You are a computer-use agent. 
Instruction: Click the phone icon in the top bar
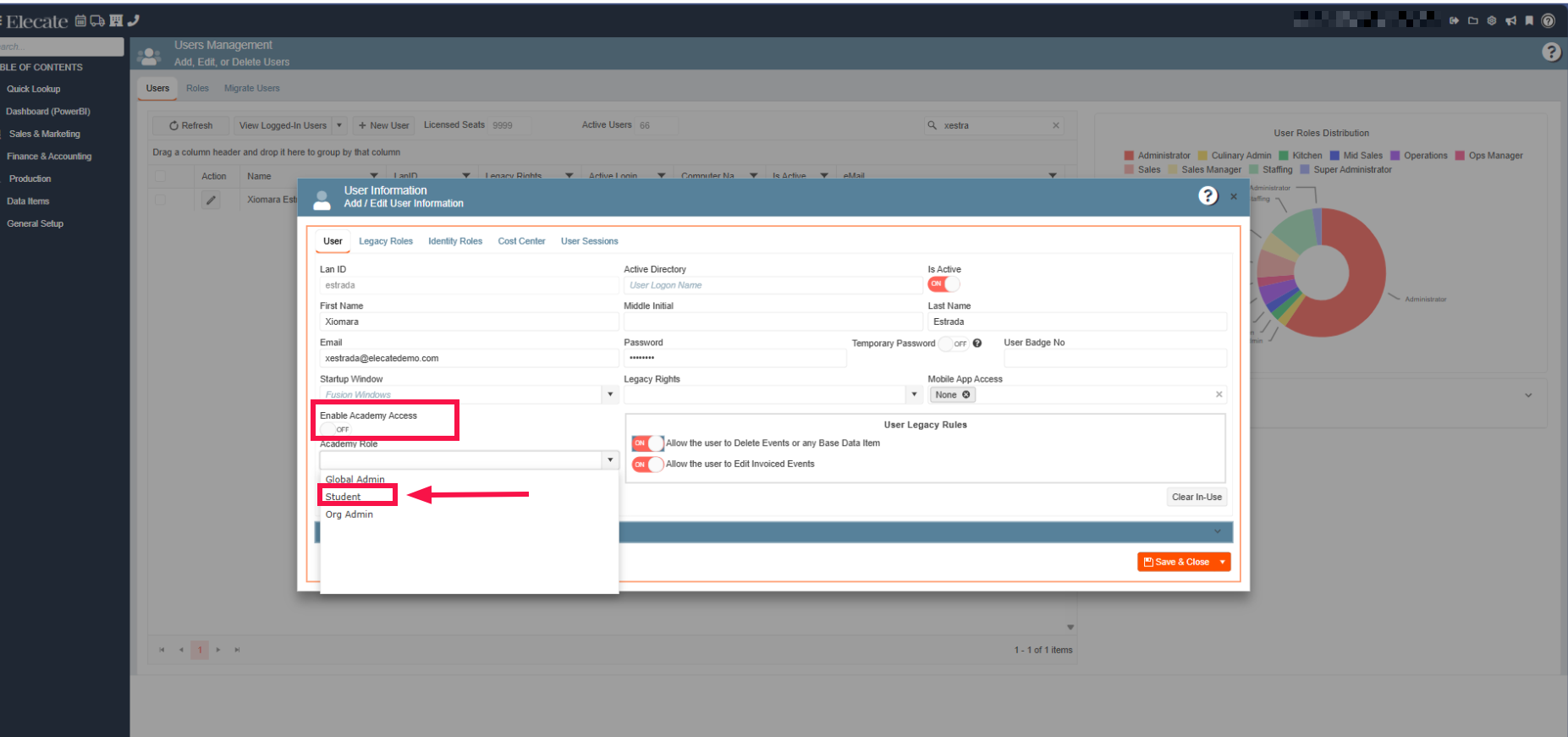[x=134, y=20]
